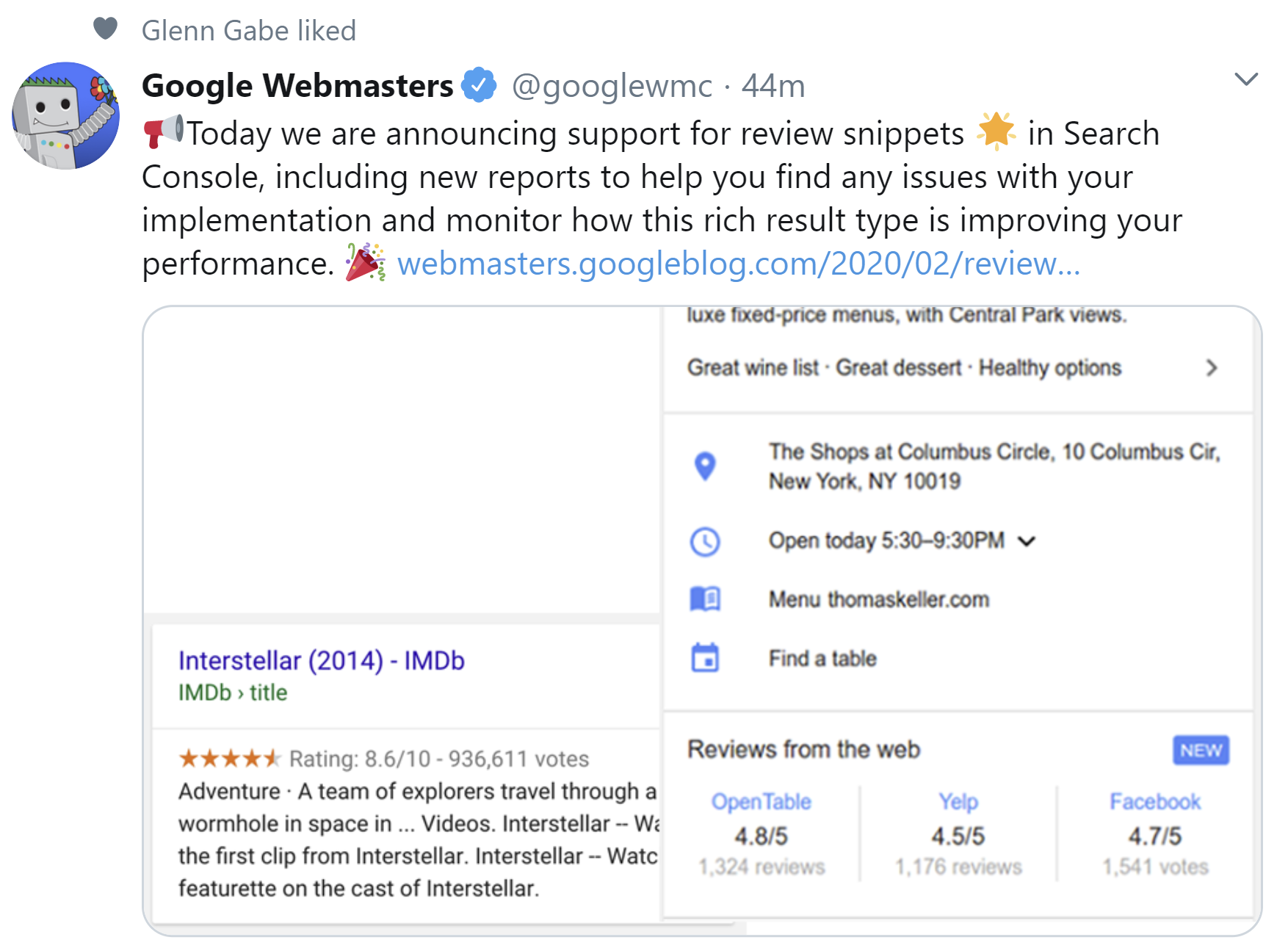Click the verified badge next to Google Webmasters
The image size is (1288, 951).
pyautogui.click(x=478, y=84)
